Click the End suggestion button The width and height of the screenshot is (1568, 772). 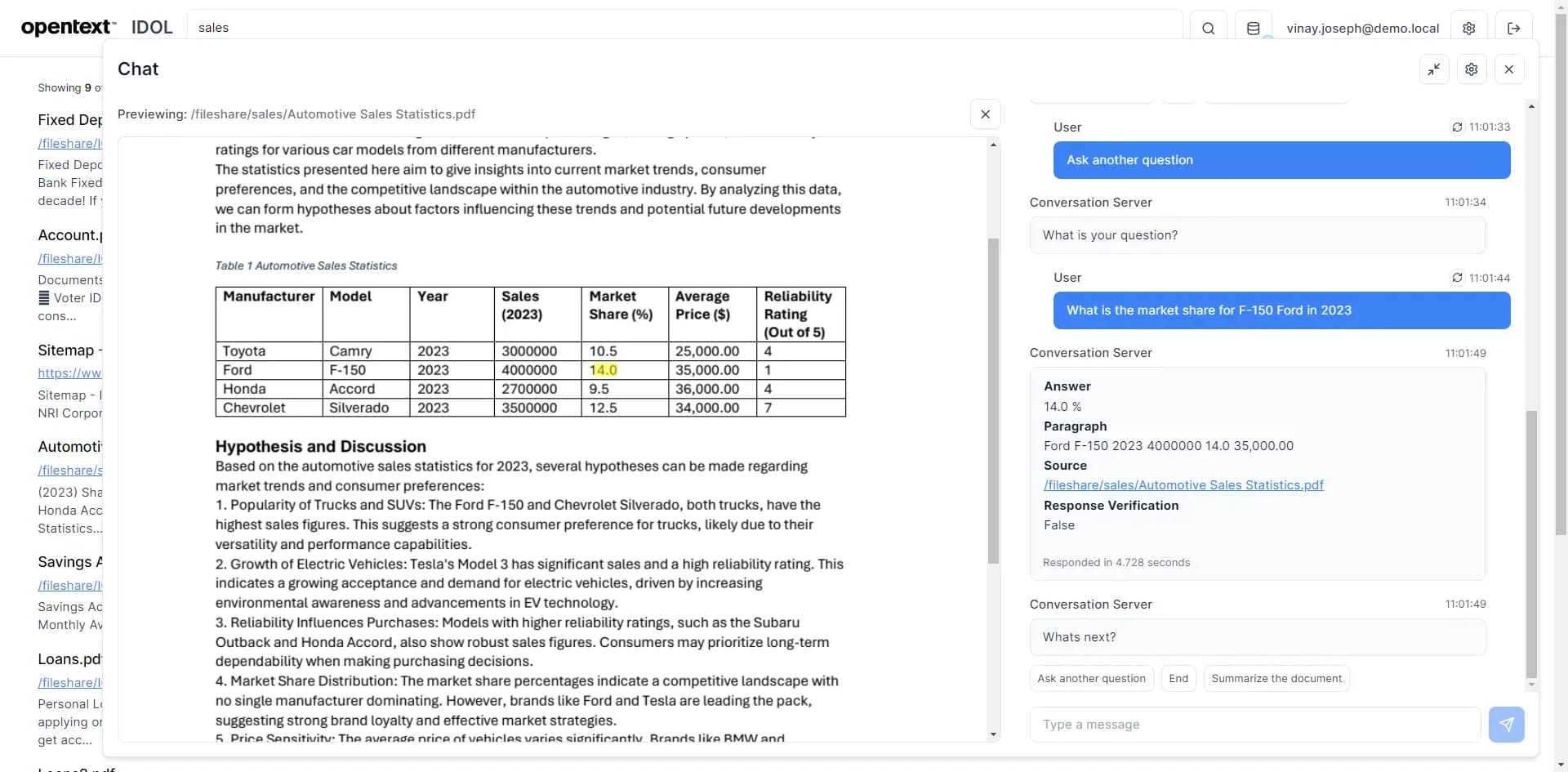[1178, 679]
